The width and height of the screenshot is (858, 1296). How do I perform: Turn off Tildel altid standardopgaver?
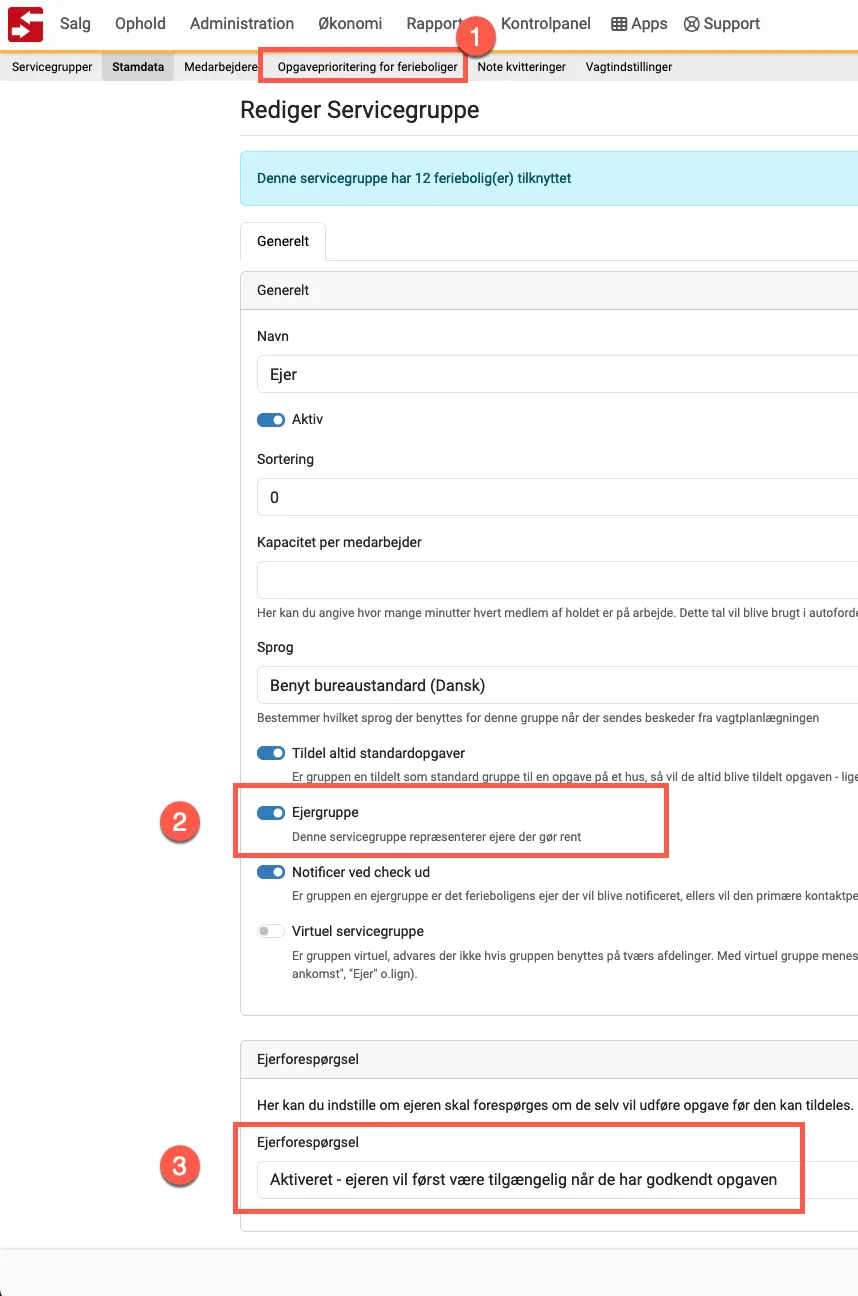point(270,752)
